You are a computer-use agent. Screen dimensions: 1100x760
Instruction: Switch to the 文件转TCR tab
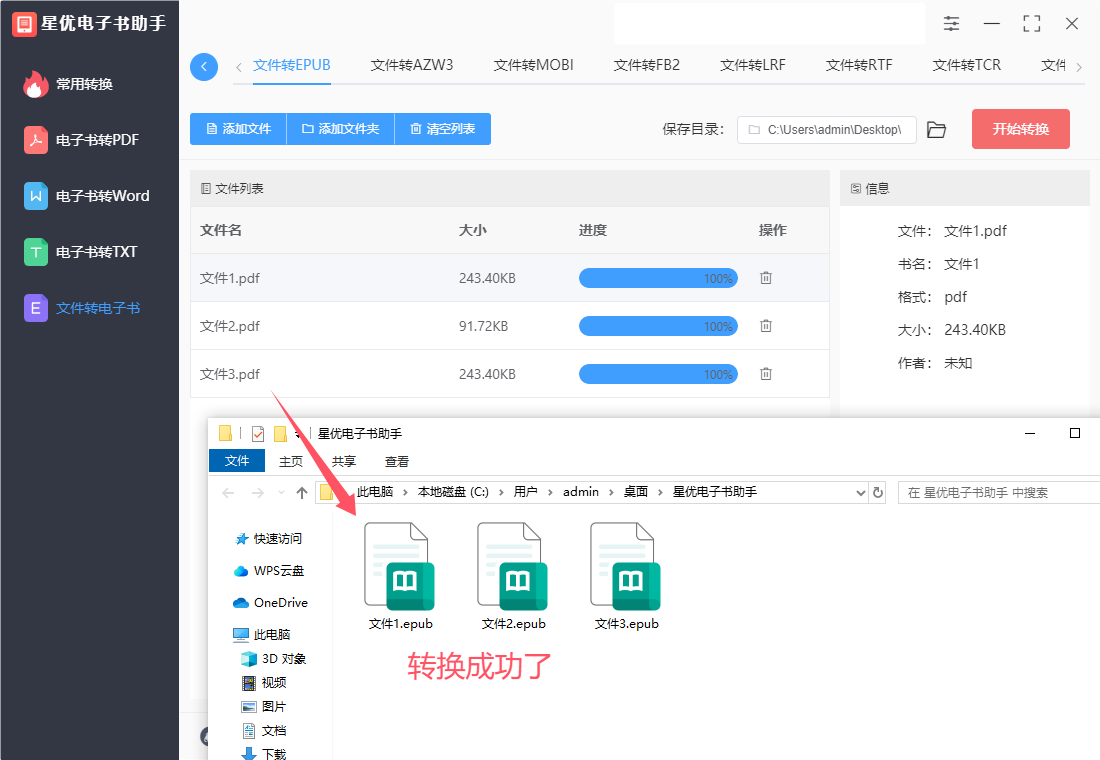click(x=967, y=65)
